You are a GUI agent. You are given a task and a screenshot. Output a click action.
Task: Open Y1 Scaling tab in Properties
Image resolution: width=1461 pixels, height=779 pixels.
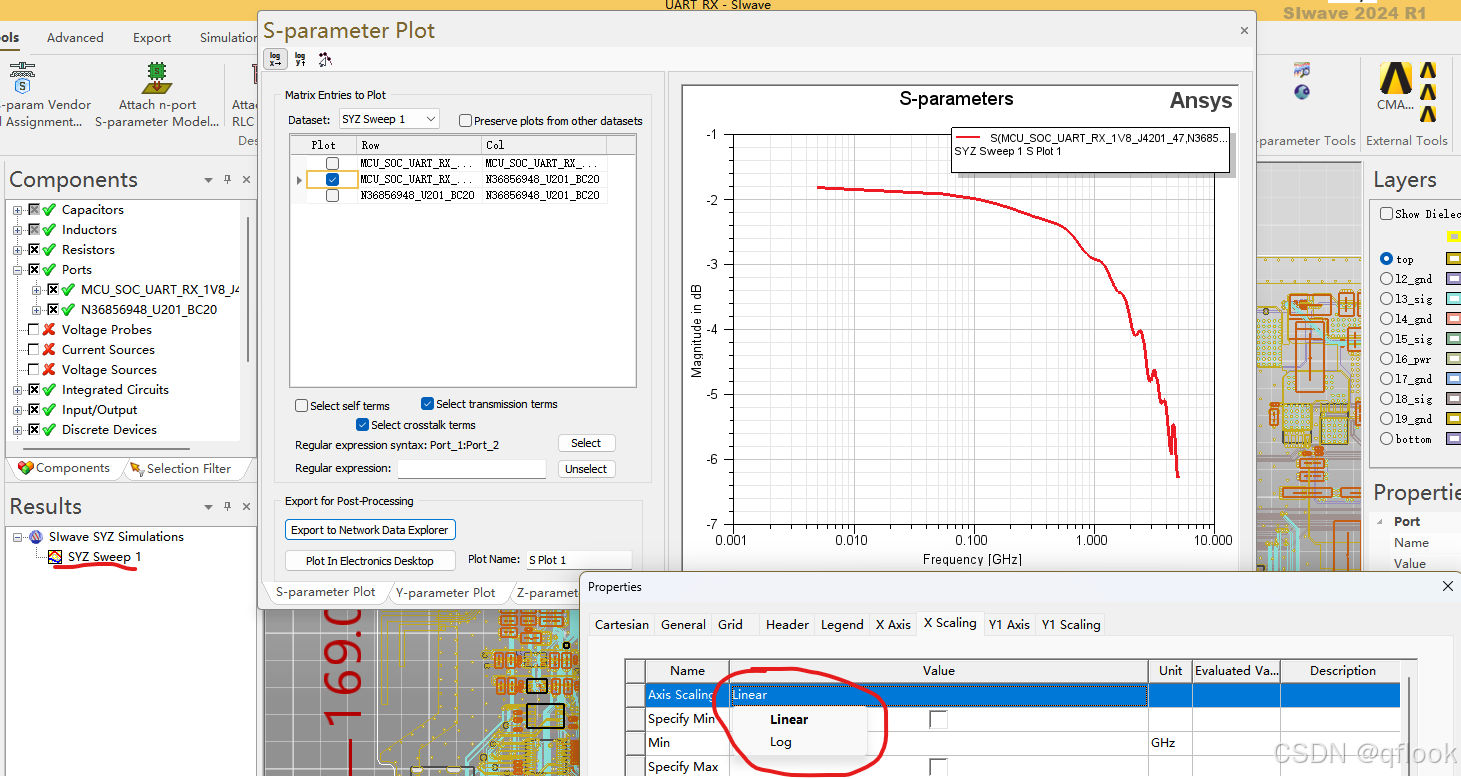pyautogui.click(x=1070, y=624)
